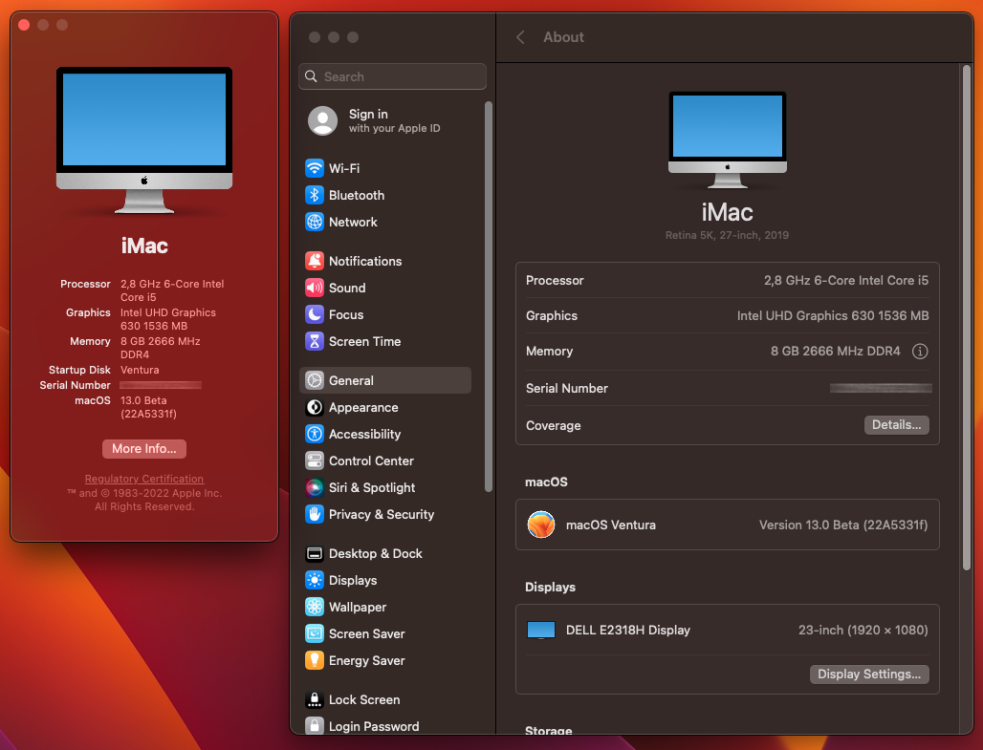The height and width of the screenshot is (750, 983).
Task: Click the Appearance icon
Action: [314, 407]
